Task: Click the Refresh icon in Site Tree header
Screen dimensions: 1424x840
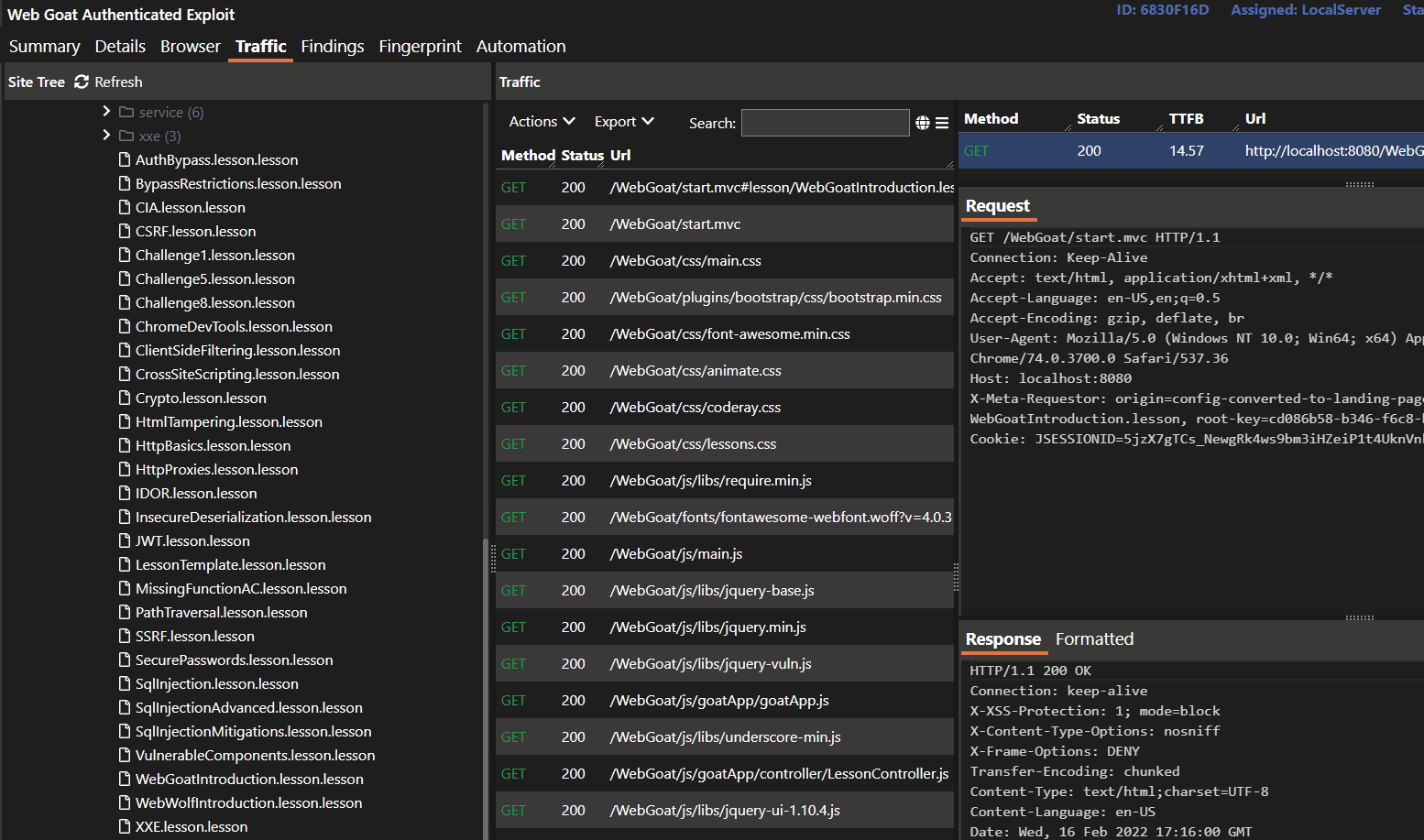Action: [81, 82]
